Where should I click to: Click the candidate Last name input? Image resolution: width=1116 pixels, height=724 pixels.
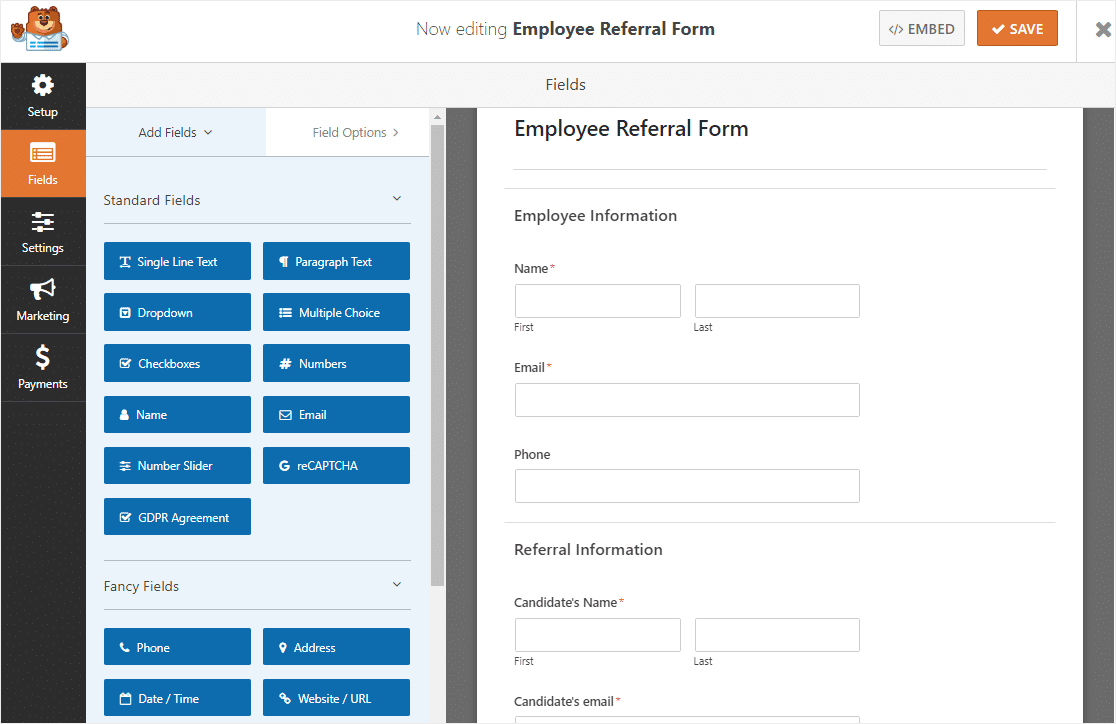[x=777, y=634]
